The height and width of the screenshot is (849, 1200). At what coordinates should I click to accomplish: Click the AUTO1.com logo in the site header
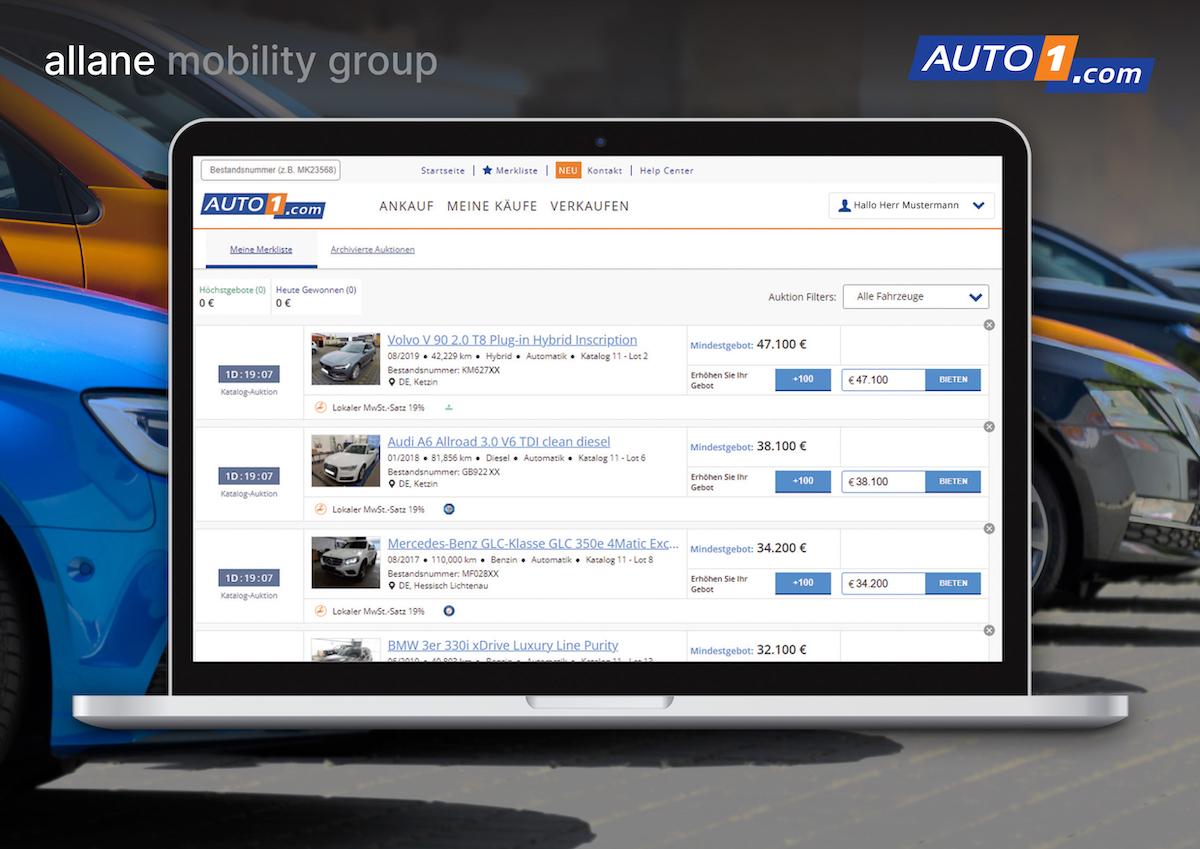[x=263, y=206]
